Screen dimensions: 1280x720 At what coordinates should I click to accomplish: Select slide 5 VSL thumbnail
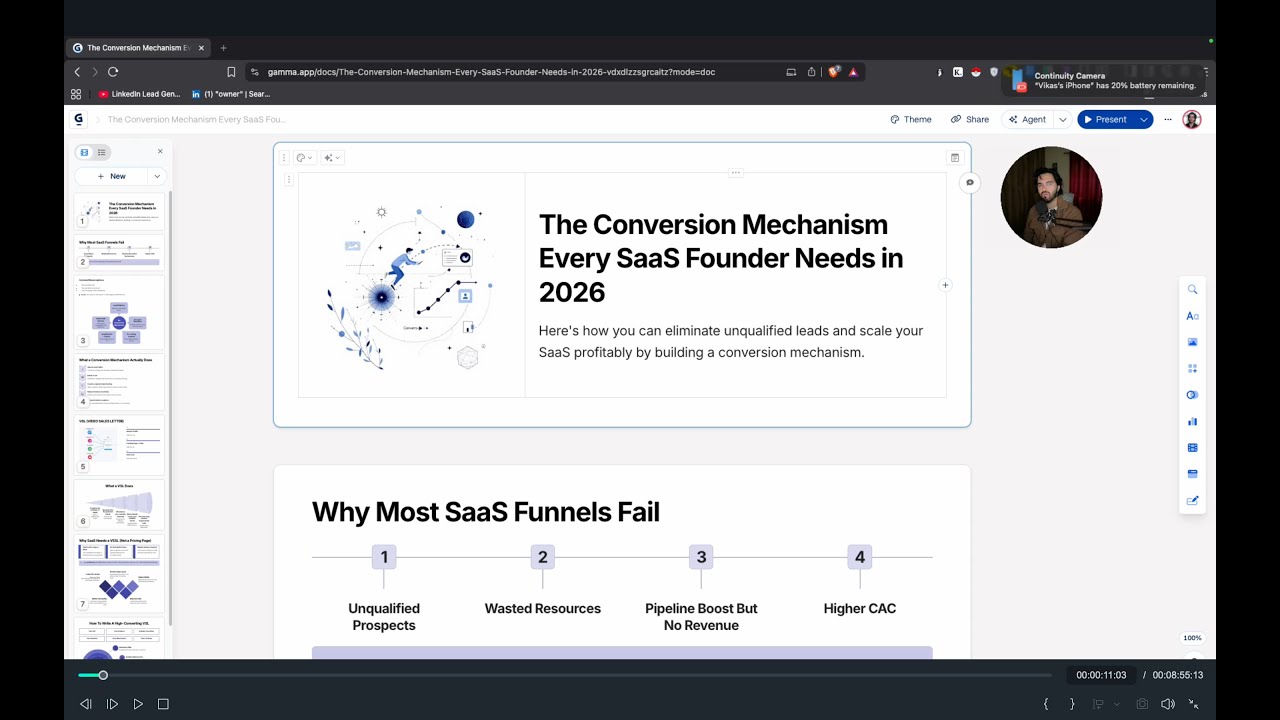click(119, 444)
